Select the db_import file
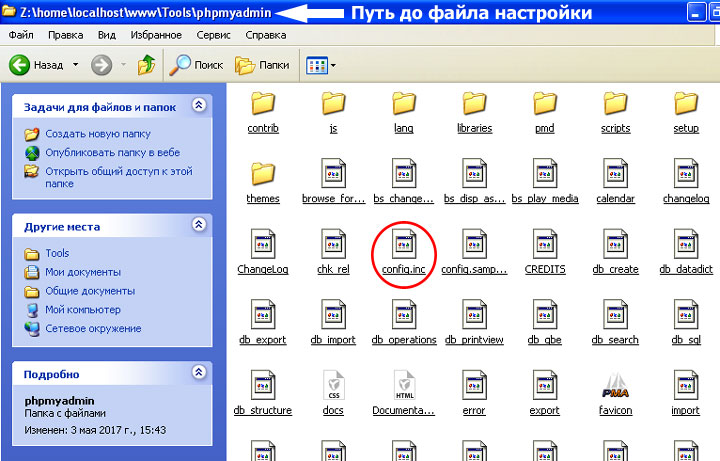Screen dimensions: 720x461 pos(333,323)
